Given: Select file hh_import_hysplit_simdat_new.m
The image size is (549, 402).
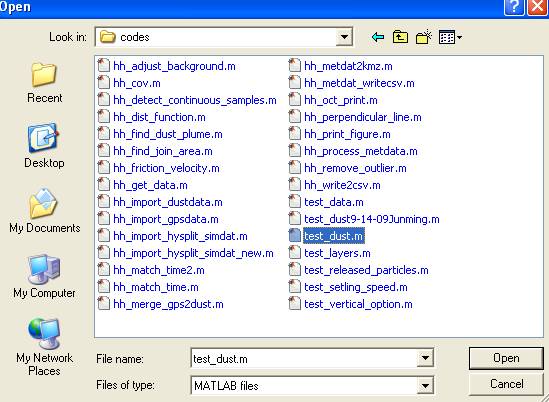Looking at the screenshot, I should point(193,253).
